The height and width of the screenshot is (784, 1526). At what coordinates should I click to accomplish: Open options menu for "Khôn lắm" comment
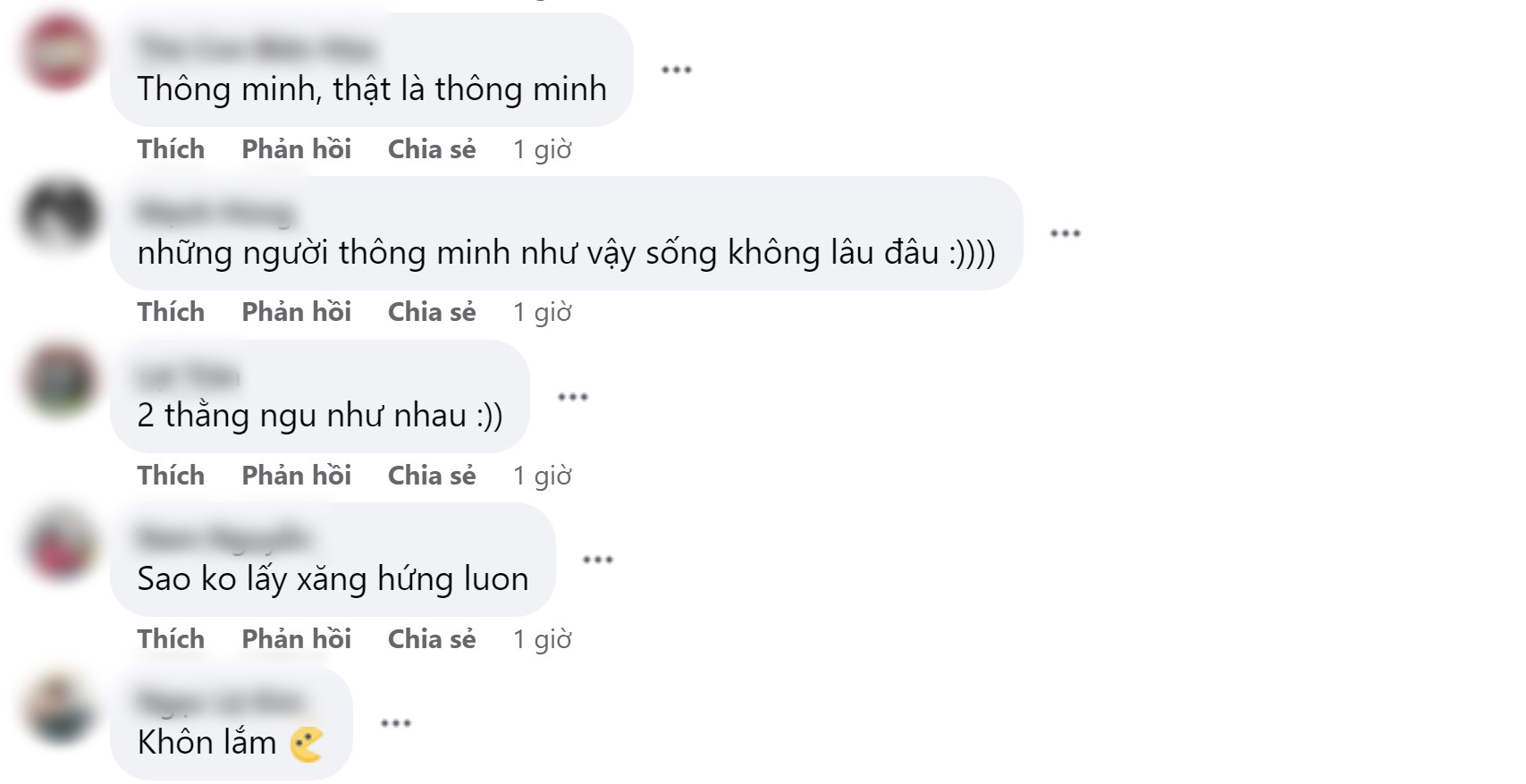pos(395,723)
